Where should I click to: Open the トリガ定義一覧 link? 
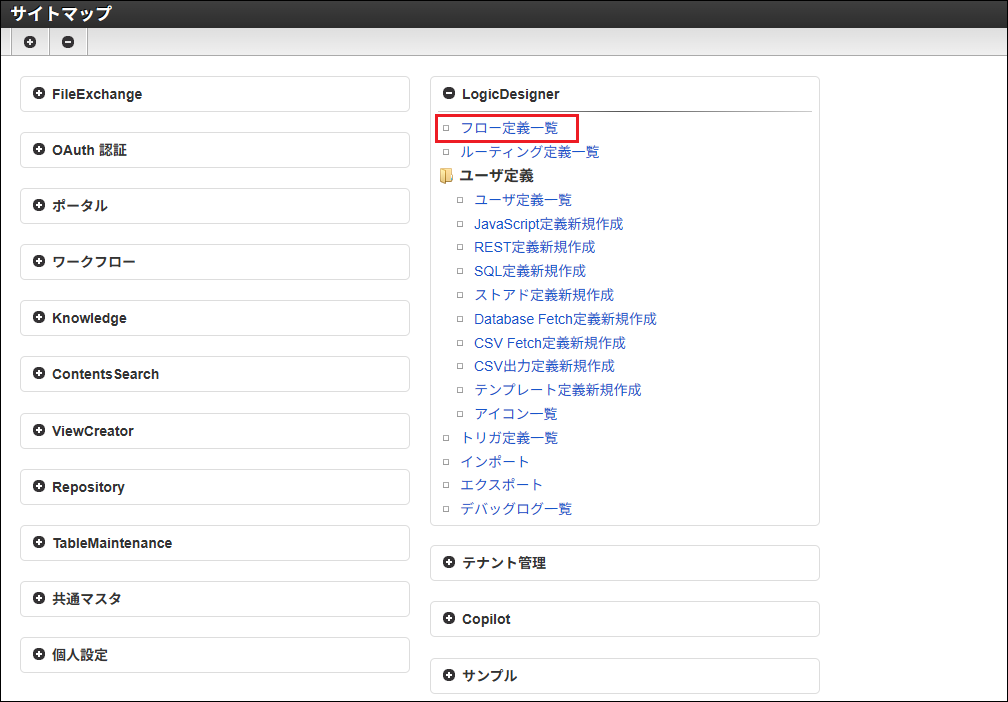(509, 438)
